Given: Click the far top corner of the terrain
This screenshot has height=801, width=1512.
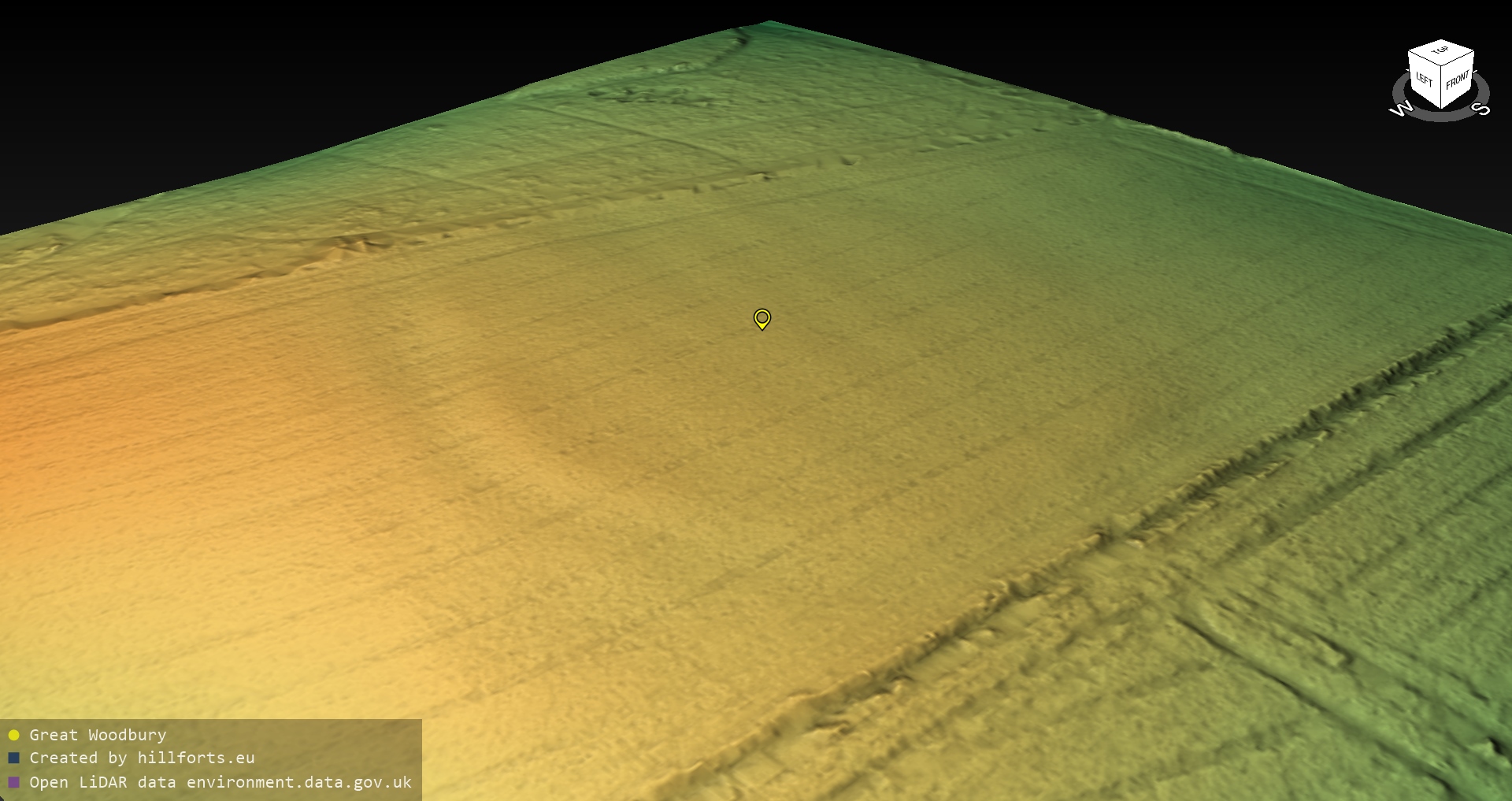Looking at the screenshot, I should coord(769,24).
